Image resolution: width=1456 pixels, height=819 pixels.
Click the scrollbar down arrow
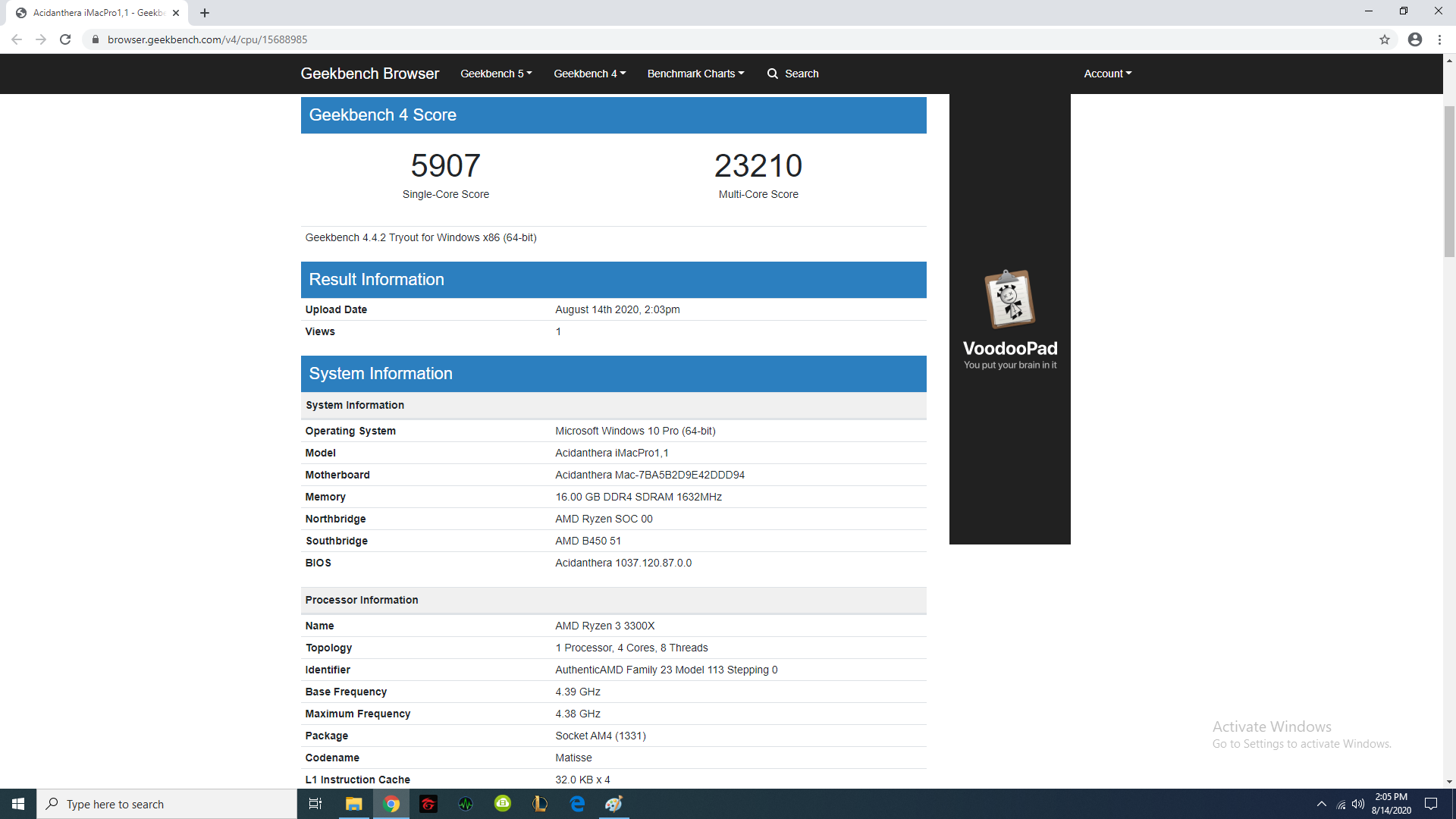(x=1449, y=781)
